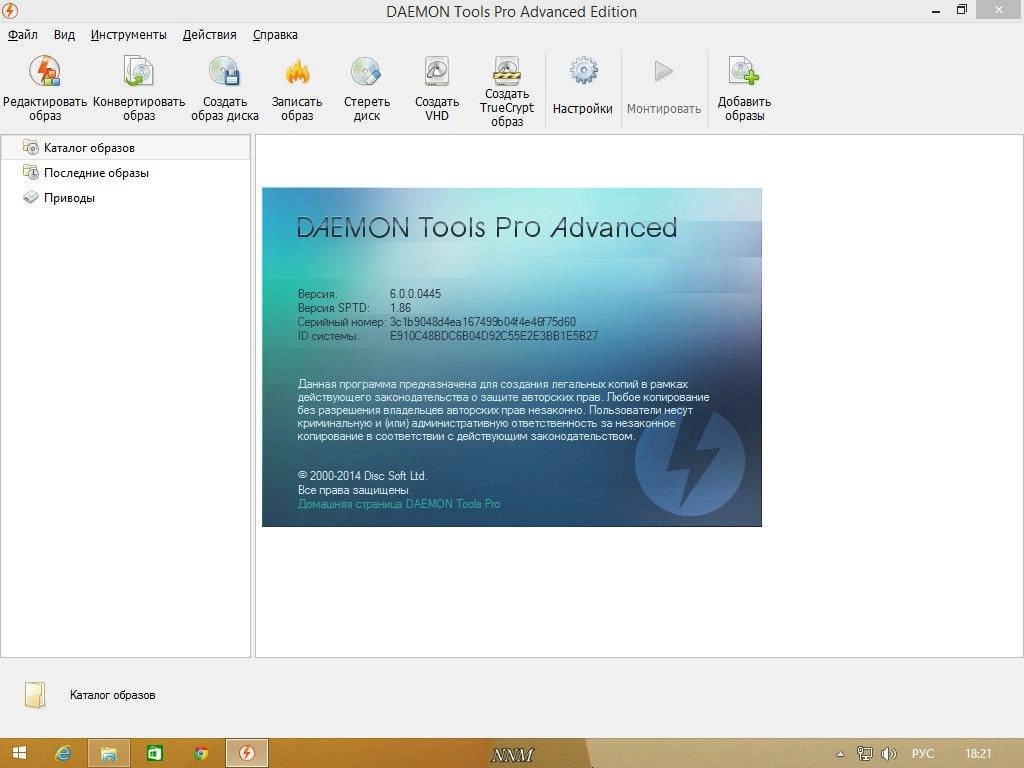The image size is (1024, 768).
Task: Click Добавить образы toolbar icon
Action: 744,72
